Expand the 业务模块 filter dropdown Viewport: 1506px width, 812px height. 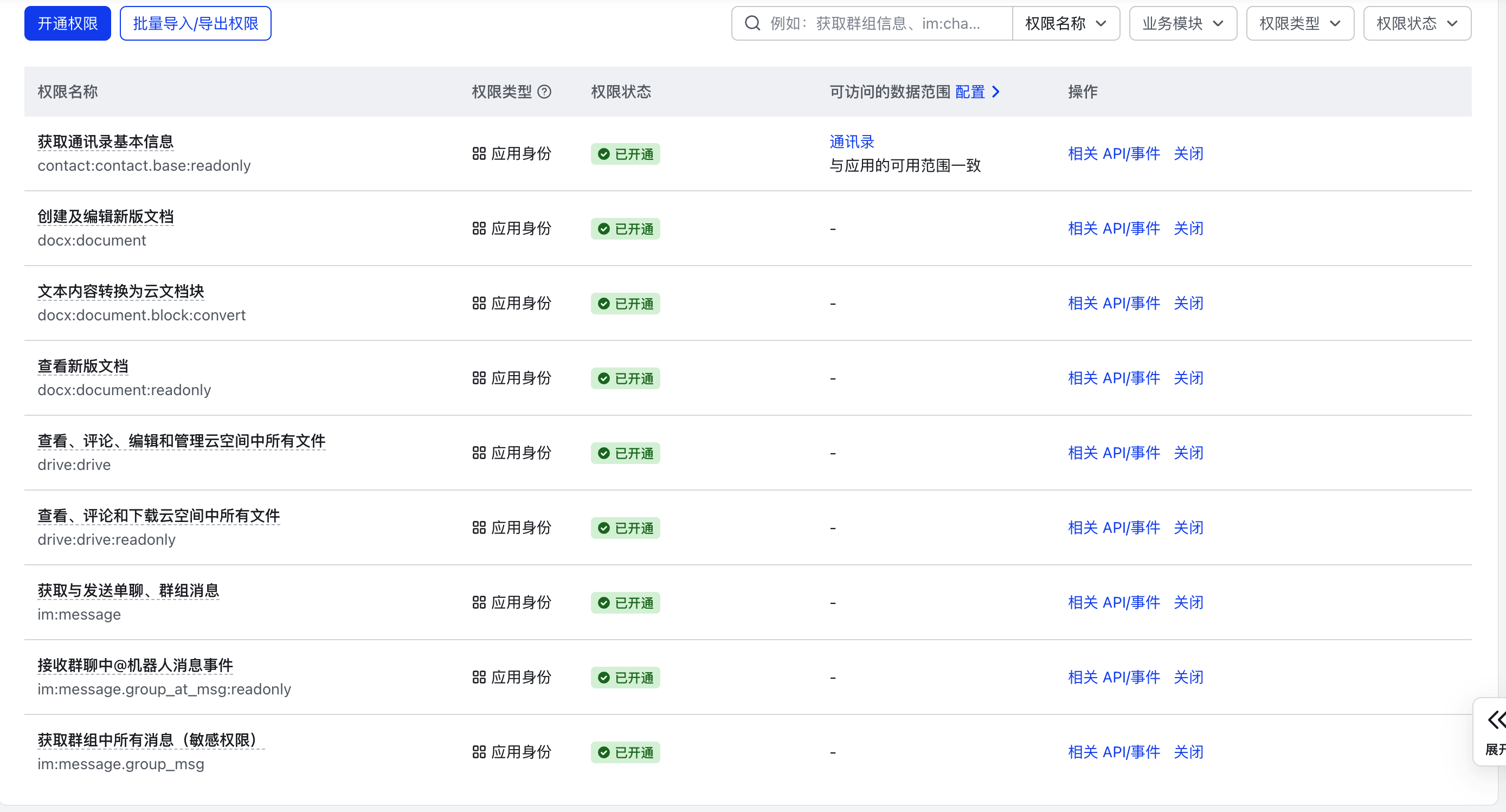tap(1182, 23)
